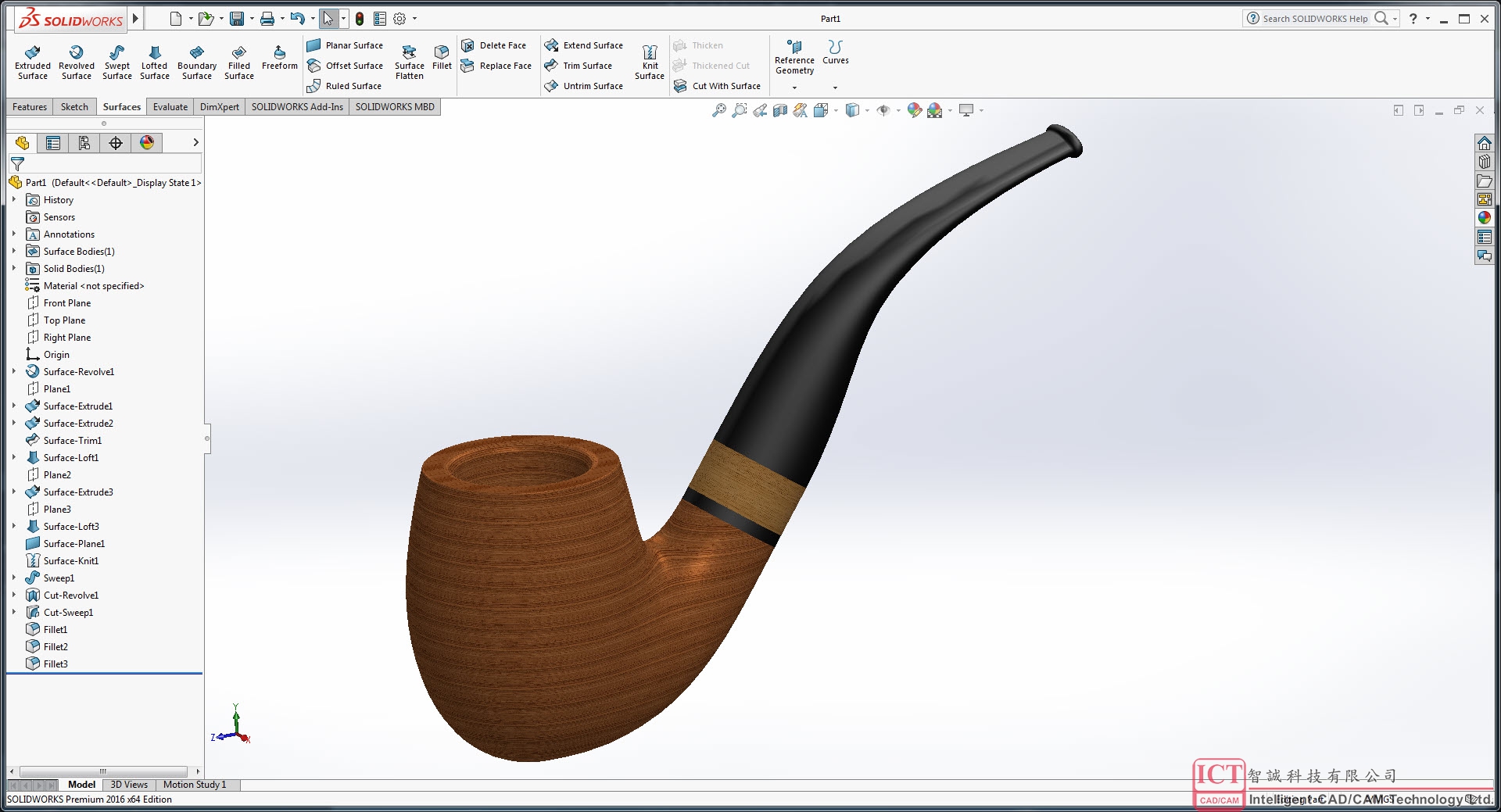Screen dimensions: 1501x812
Task: Select the Filled Surface tool
Action: pyautogui.click(x=239, y=62)
